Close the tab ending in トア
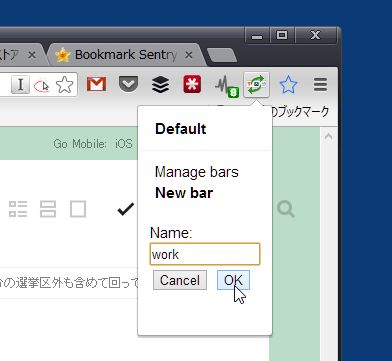This screenshot has width=392, height=361. point(32,55)
